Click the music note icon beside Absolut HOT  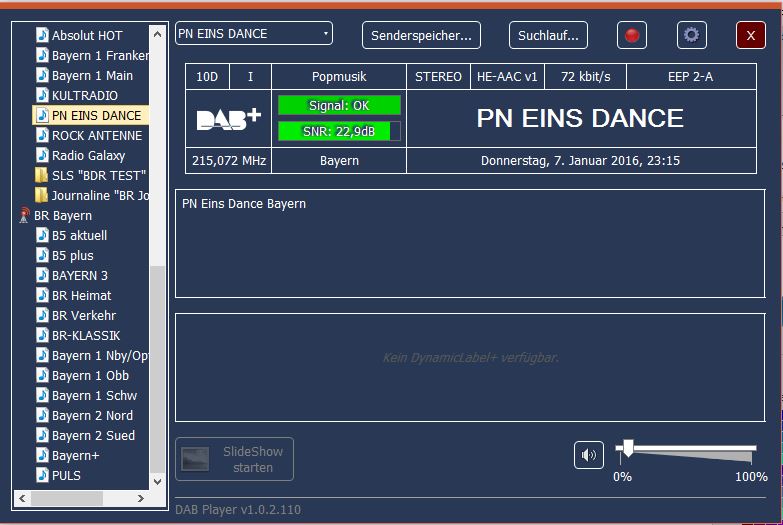click(x=41, y=36)
